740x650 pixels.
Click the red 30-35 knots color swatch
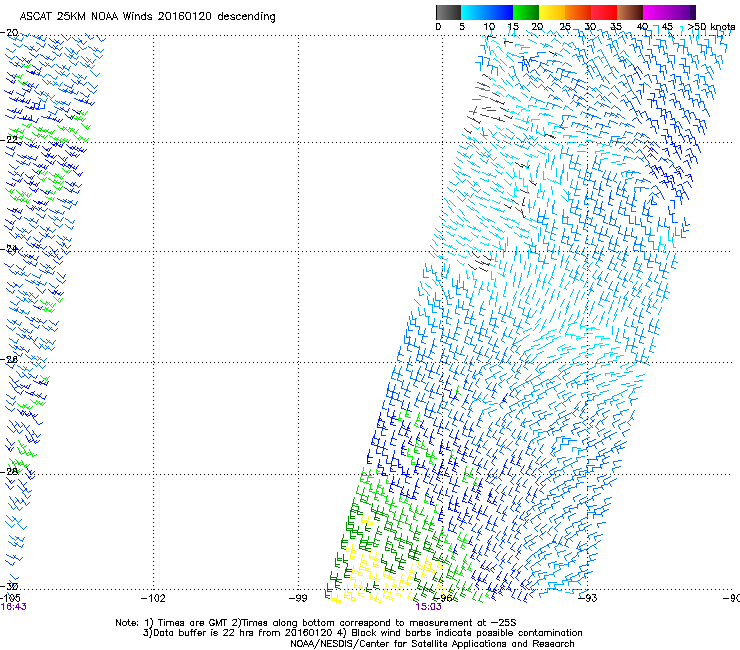tap(604, 12)
